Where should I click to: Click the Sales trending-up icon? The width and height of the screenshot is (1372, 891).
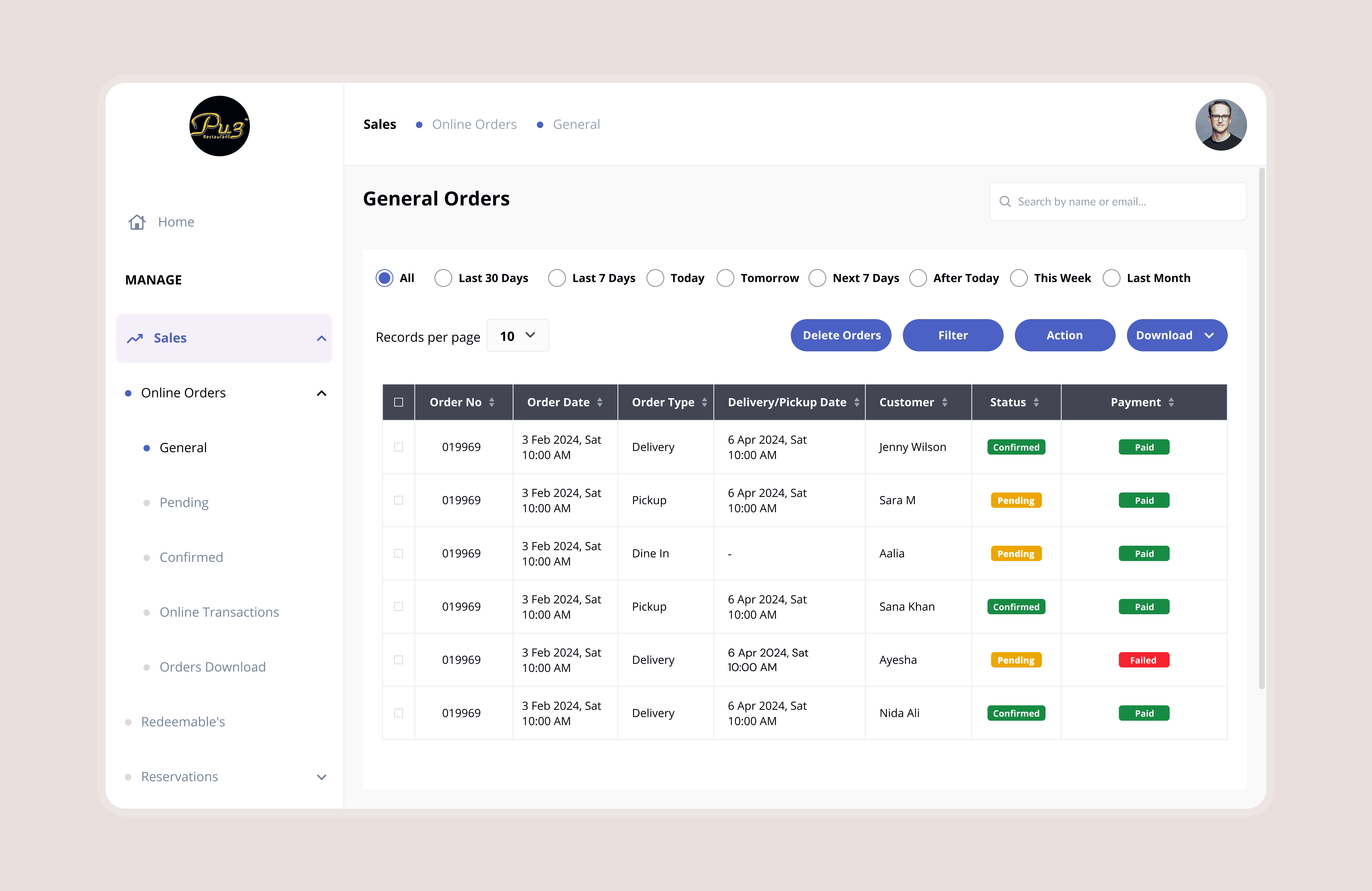135,338
